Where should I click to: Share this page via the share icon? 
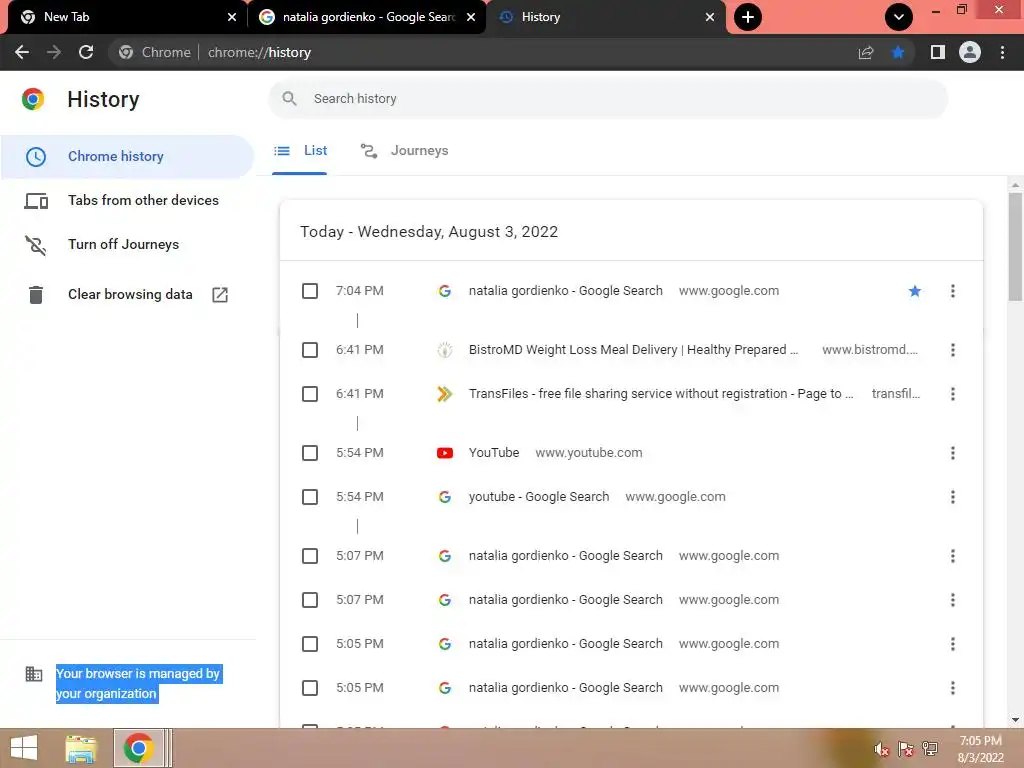[x=866, y=52]
